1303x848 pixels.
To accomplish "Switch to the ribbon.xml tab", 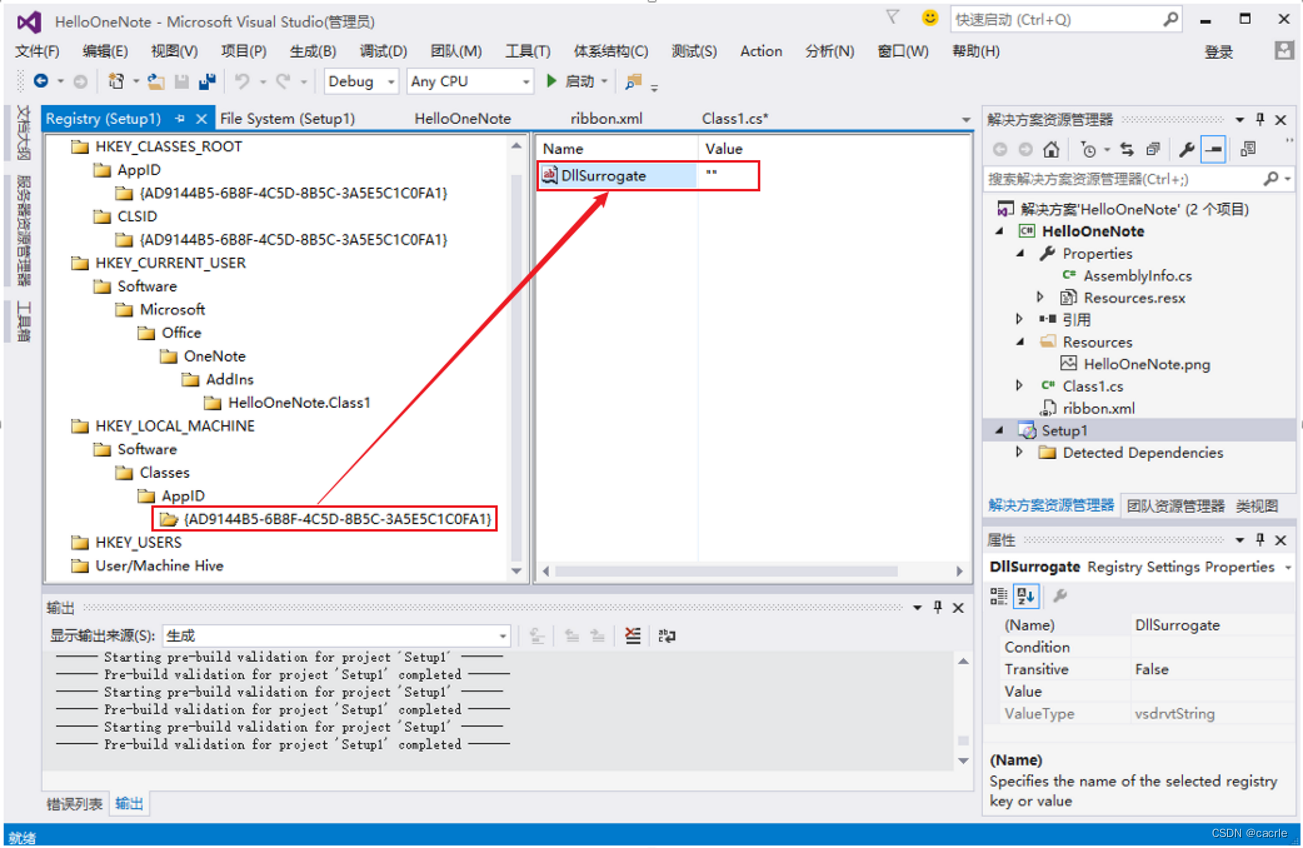I will [607, 118].
